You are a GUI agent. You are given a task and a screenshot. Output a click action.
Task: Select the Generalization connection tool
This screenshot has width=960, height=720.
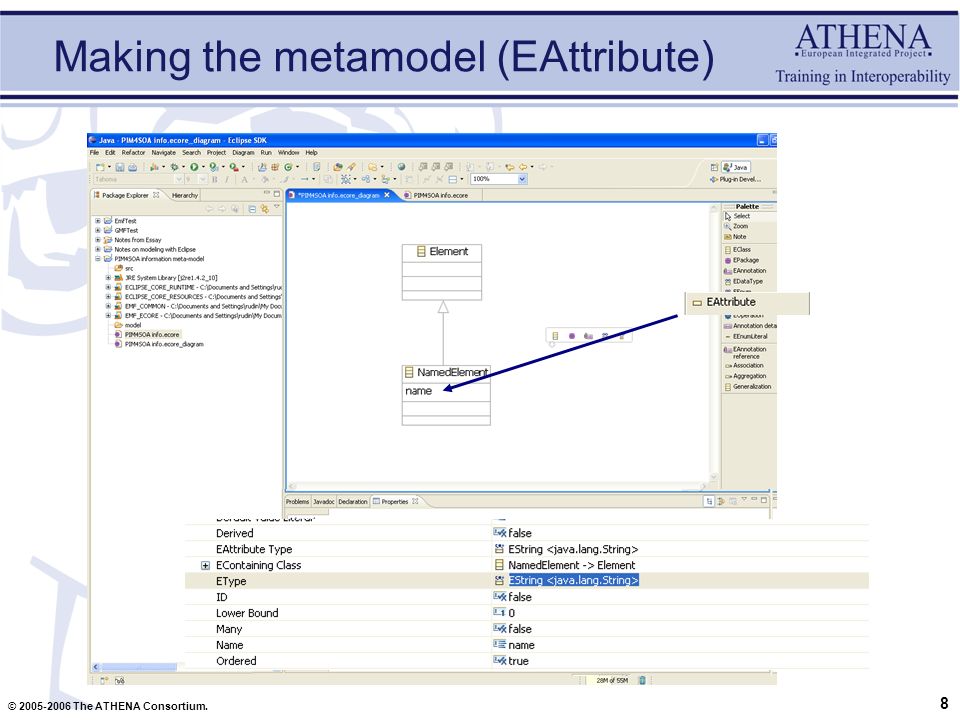tap(748, 387)
